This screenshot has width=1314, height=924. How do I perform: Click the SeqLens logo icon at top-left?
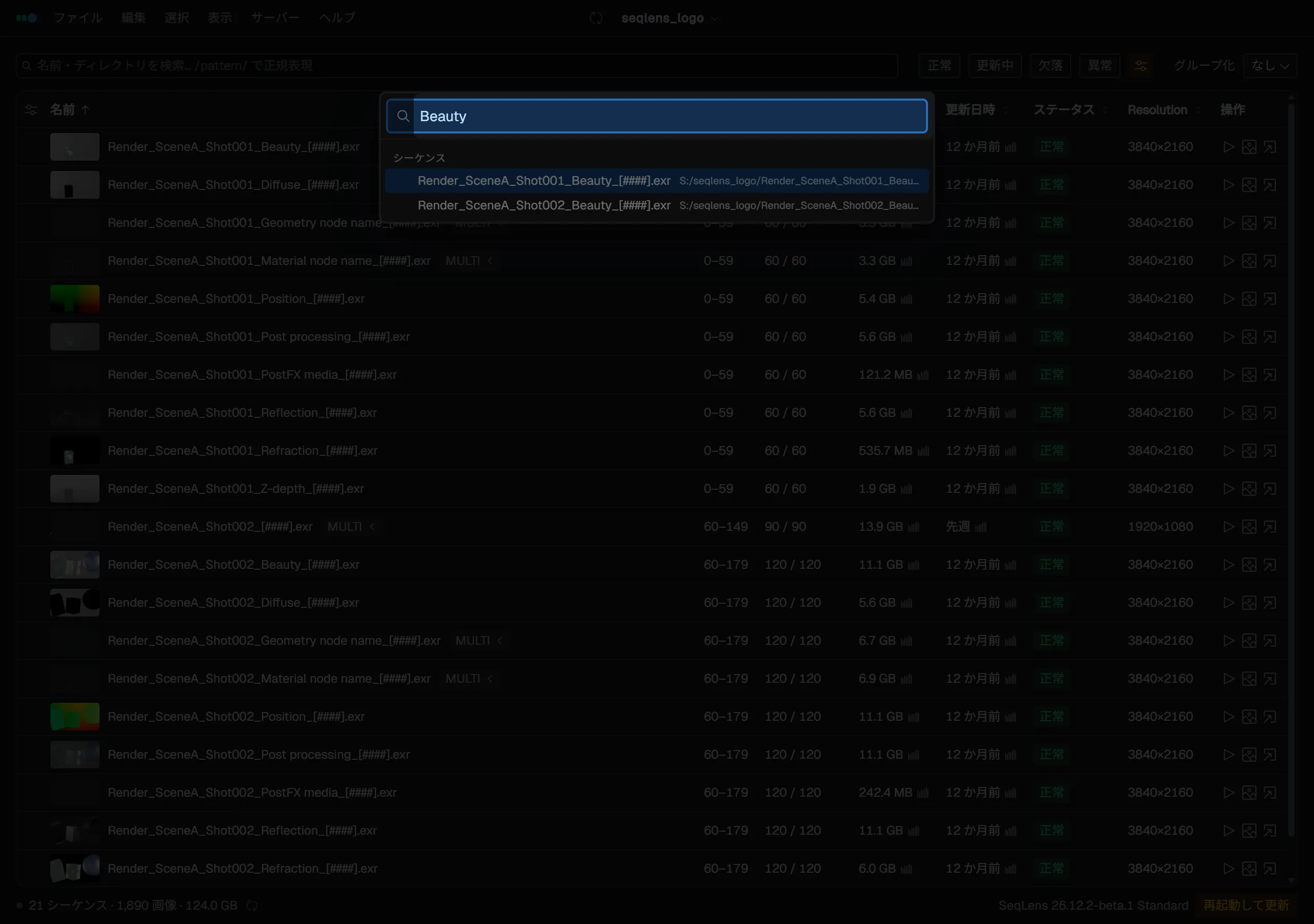pyautogui.click(x=27, y=18)
